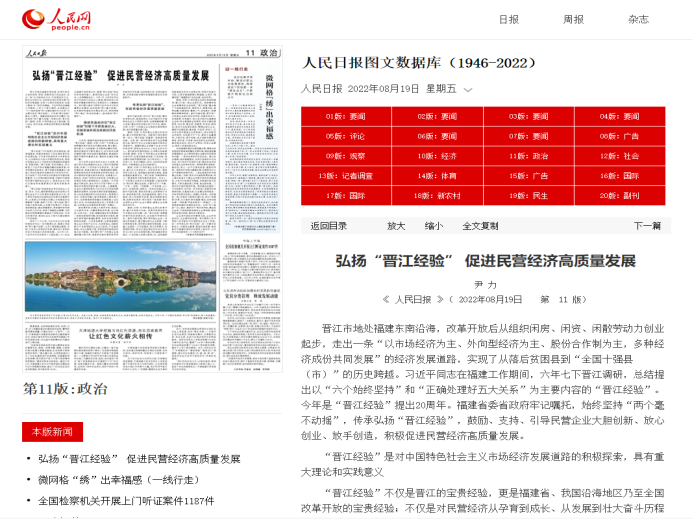The image size is (693, 519).
Task: Click the 人民网 people.cn logo
Action: (56, 20)
